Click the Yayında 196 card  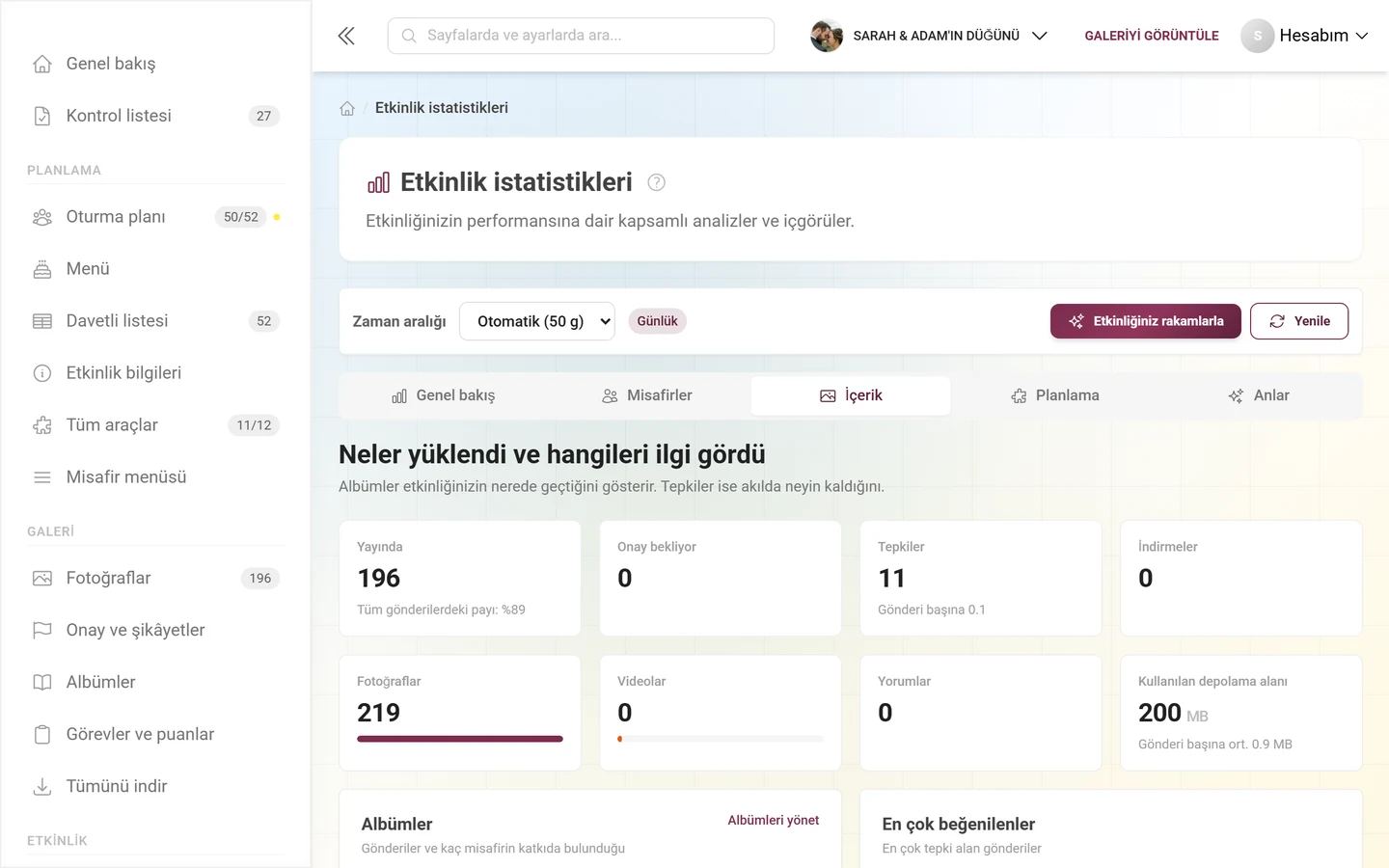460,579
